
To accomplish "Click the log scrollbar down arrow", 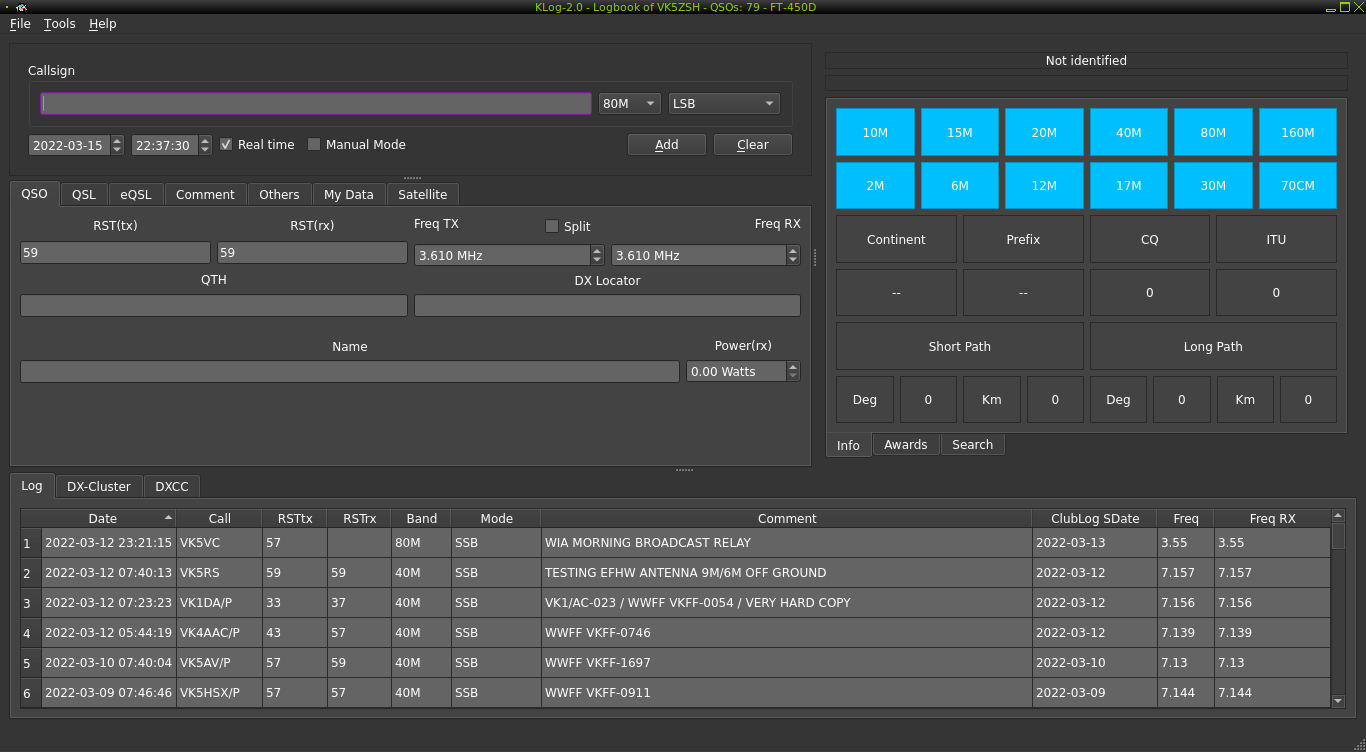I will point(1339,701).
